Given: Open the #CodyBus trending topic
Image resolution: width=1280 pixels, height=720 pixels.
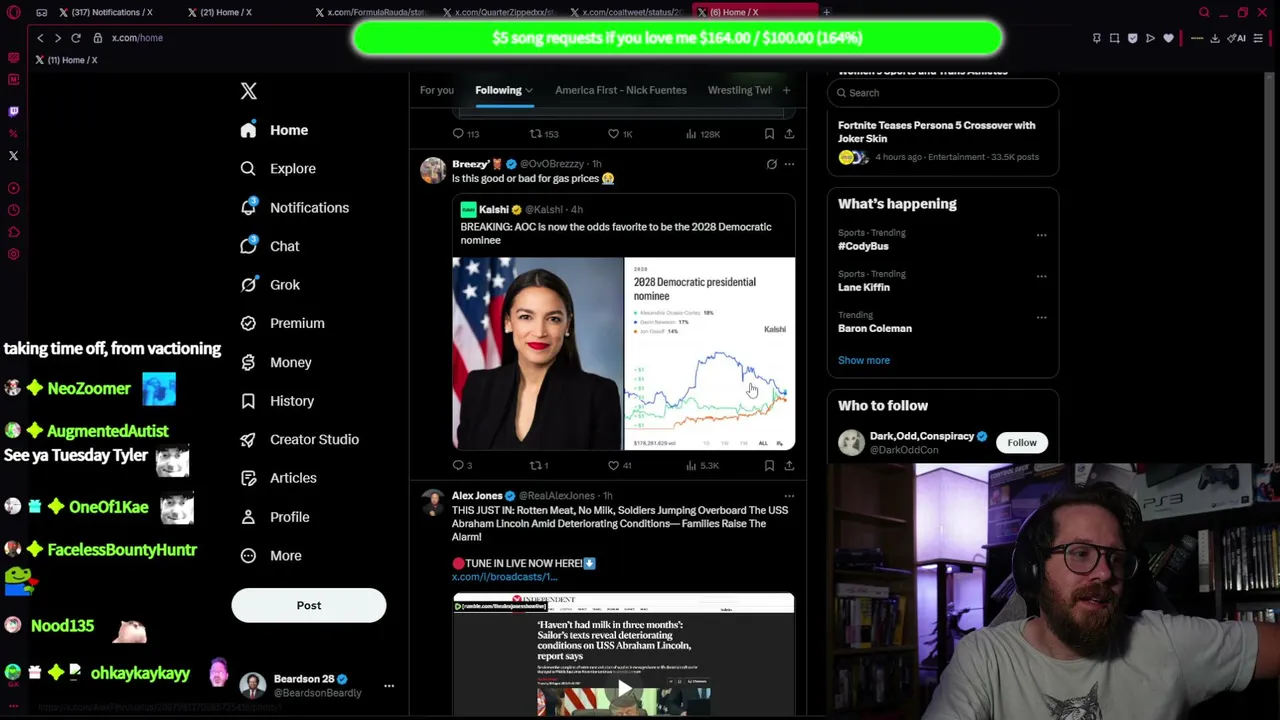Looking at the screenshot, I should coord(863,246).
